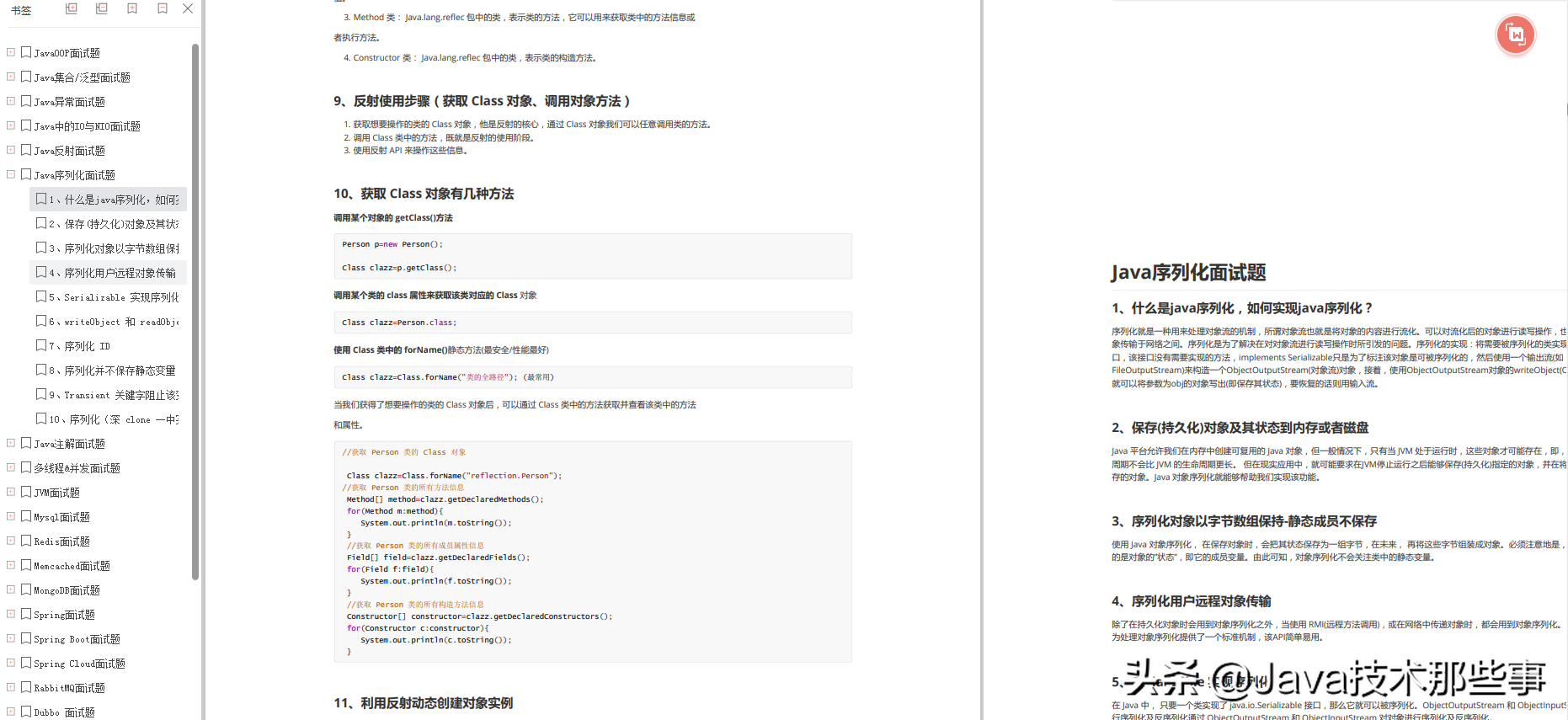
Task: Click code line Class clazz=Person.class;
Action: pos(399,323)
